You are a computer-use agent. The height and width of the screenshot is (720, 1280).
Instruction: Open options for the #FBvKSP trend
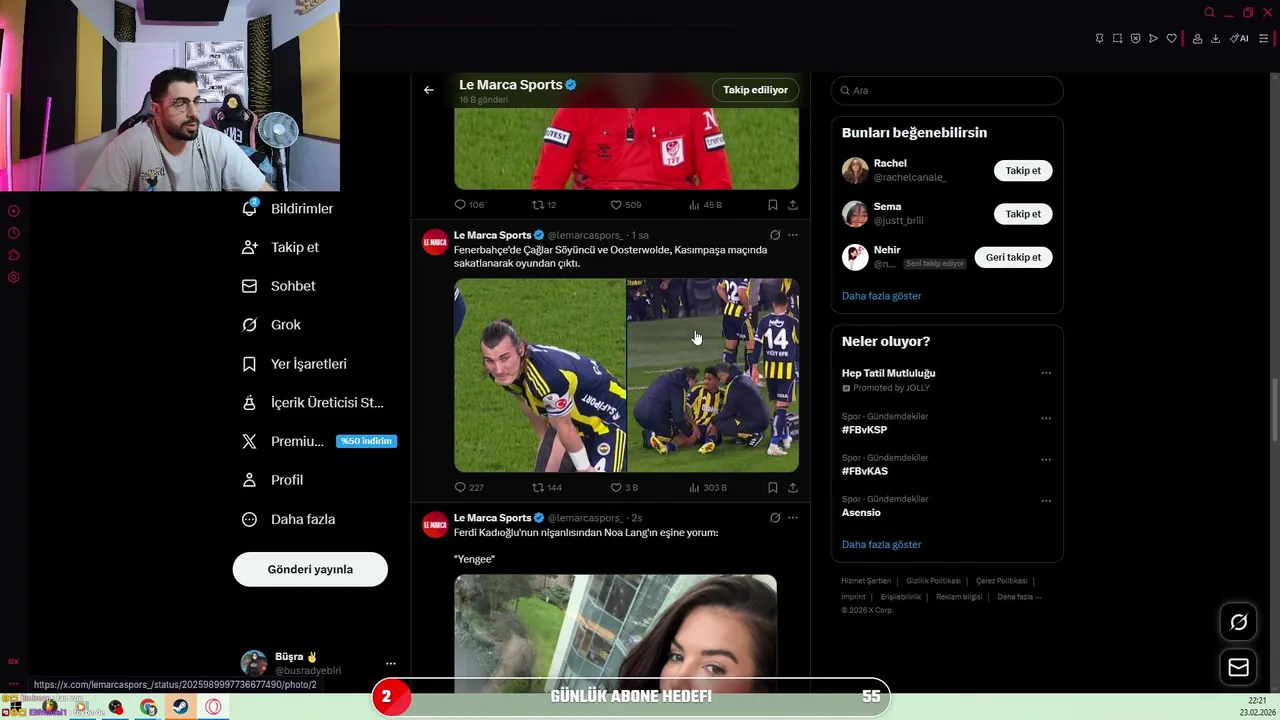click(x=1046, y=418)
